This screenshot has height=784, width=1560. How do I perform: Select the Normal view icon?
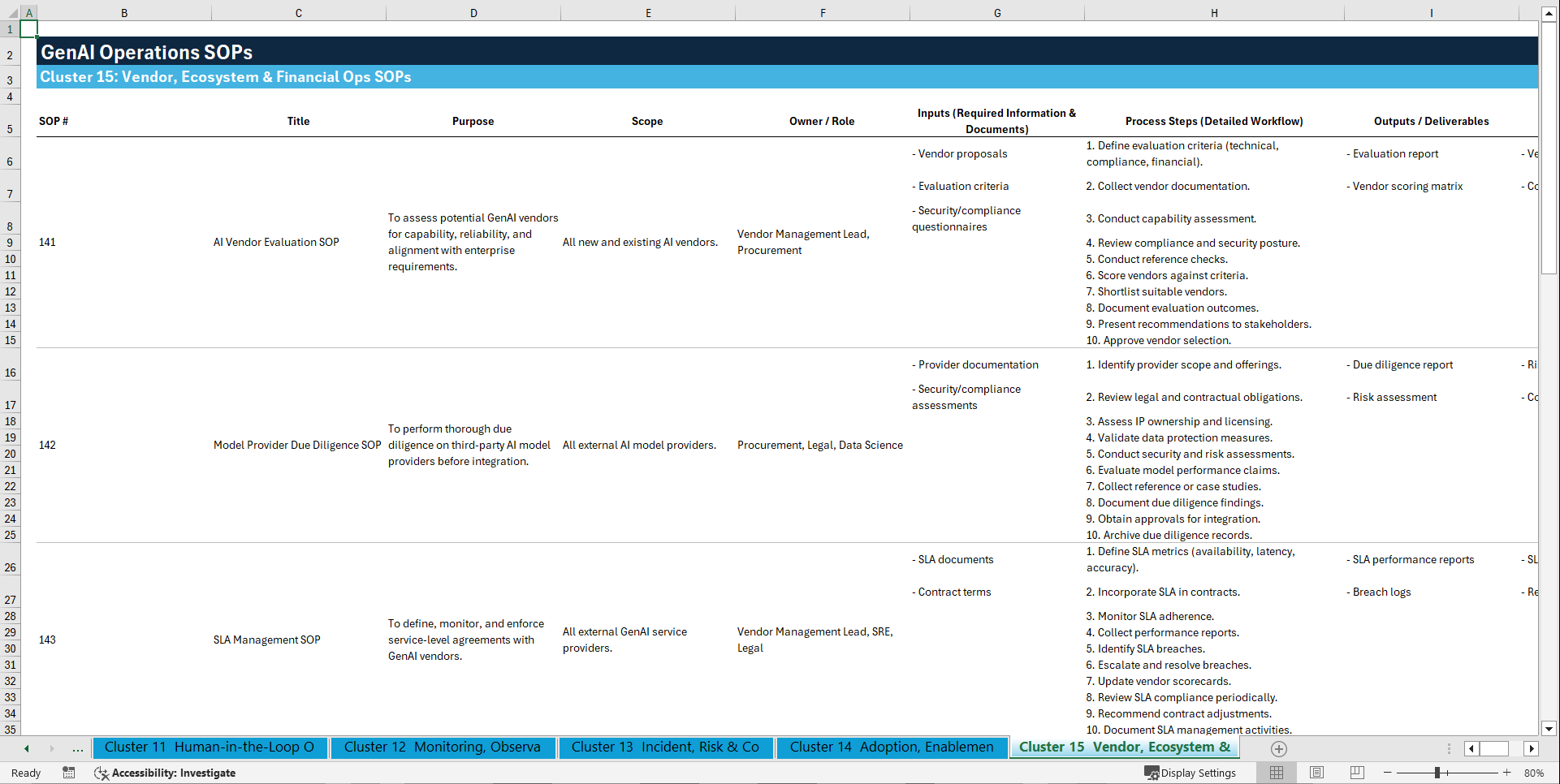[1276, 773]
